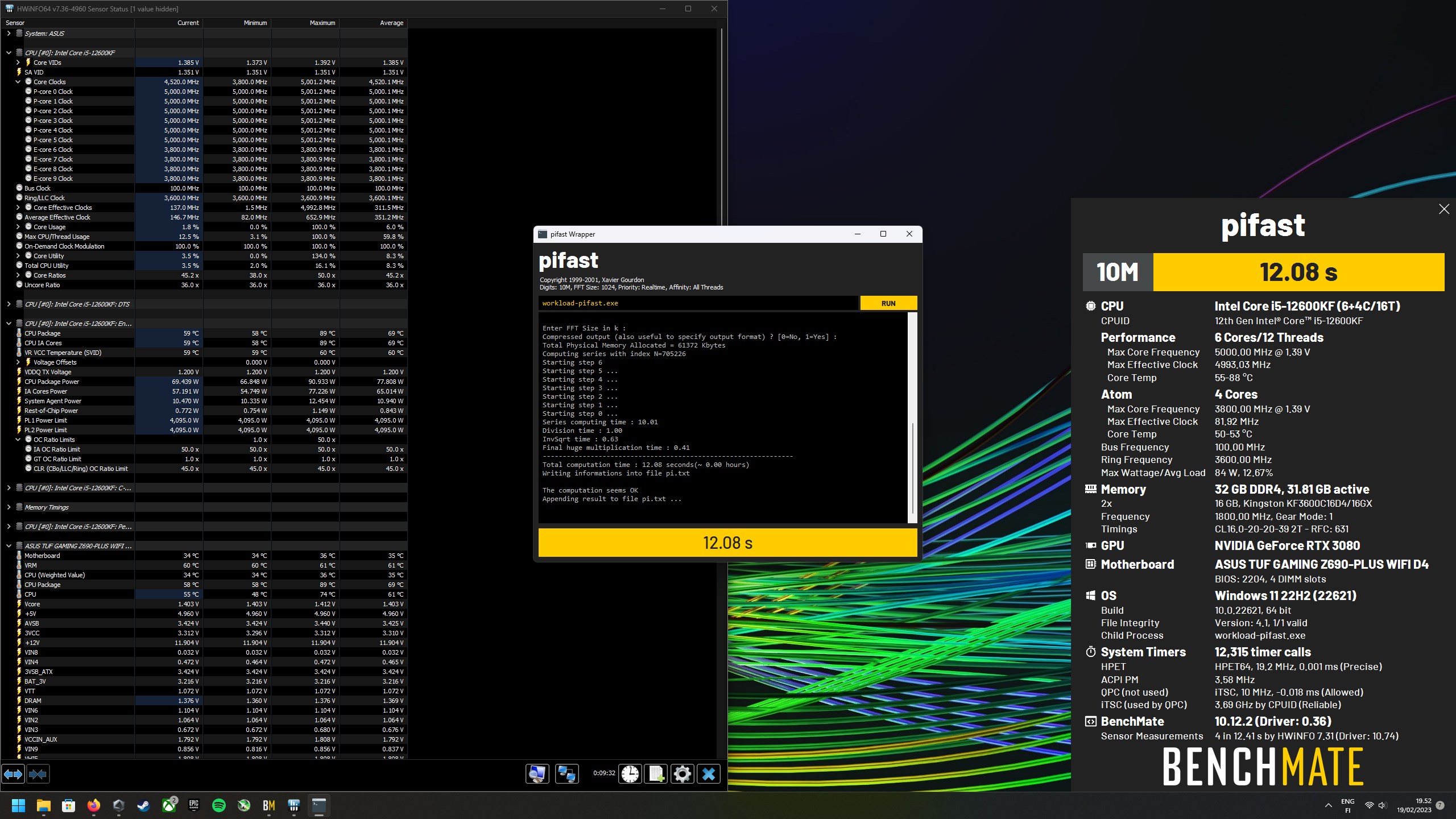Open Firefox from the taskbar
The image size is (1456, 819).
94,805
